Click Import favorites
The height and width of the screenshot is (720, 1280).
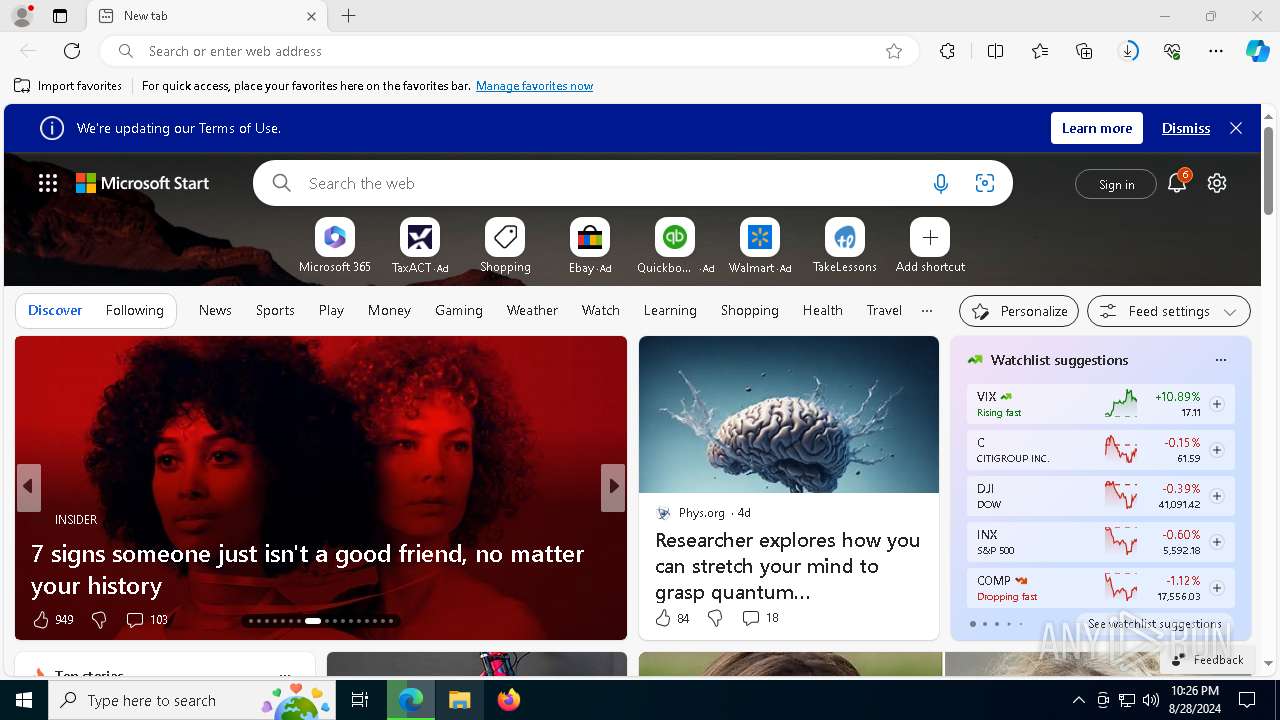68,86
